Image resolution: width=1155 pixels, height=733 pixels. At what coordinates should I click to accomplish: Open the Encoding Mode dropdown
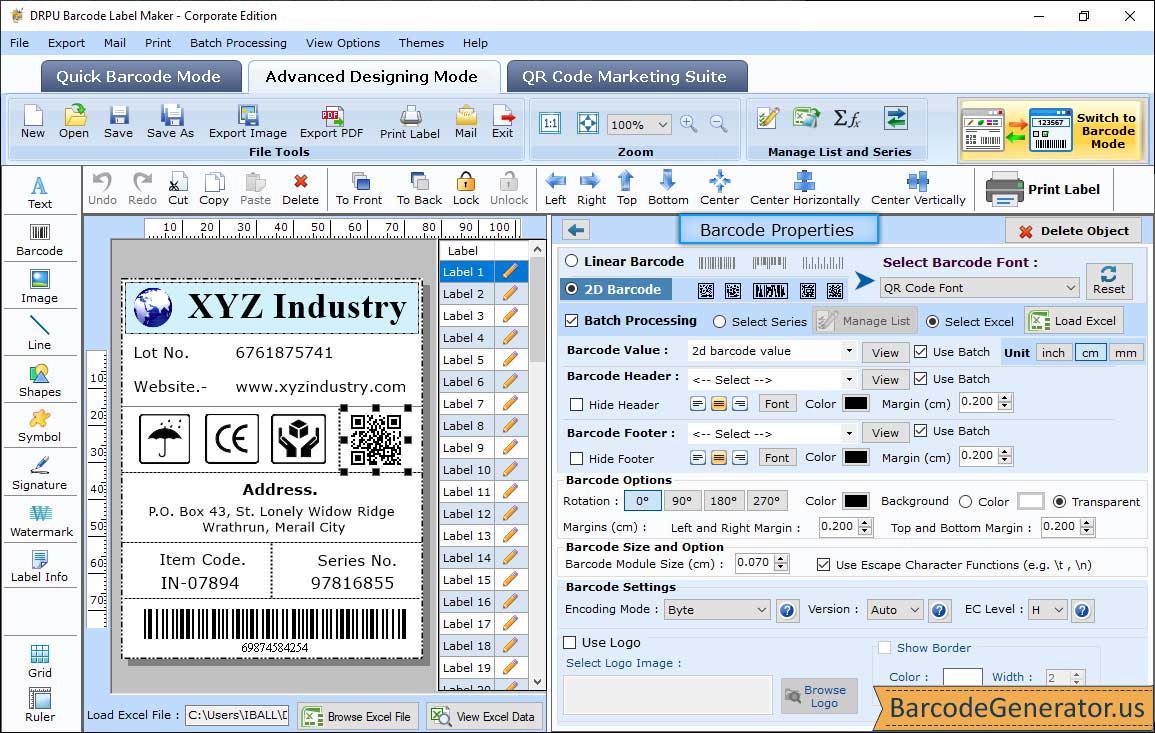(716, 609)
